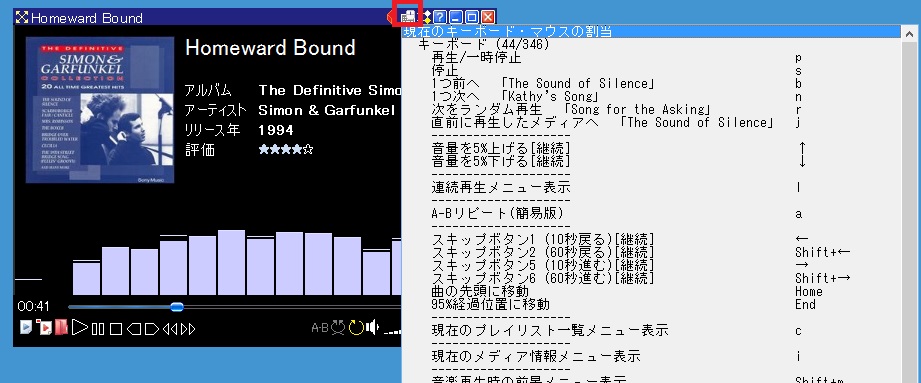Open the keyboard and mouse assignment icon
This screenshot has height=383, width=921.
(408, 16)
